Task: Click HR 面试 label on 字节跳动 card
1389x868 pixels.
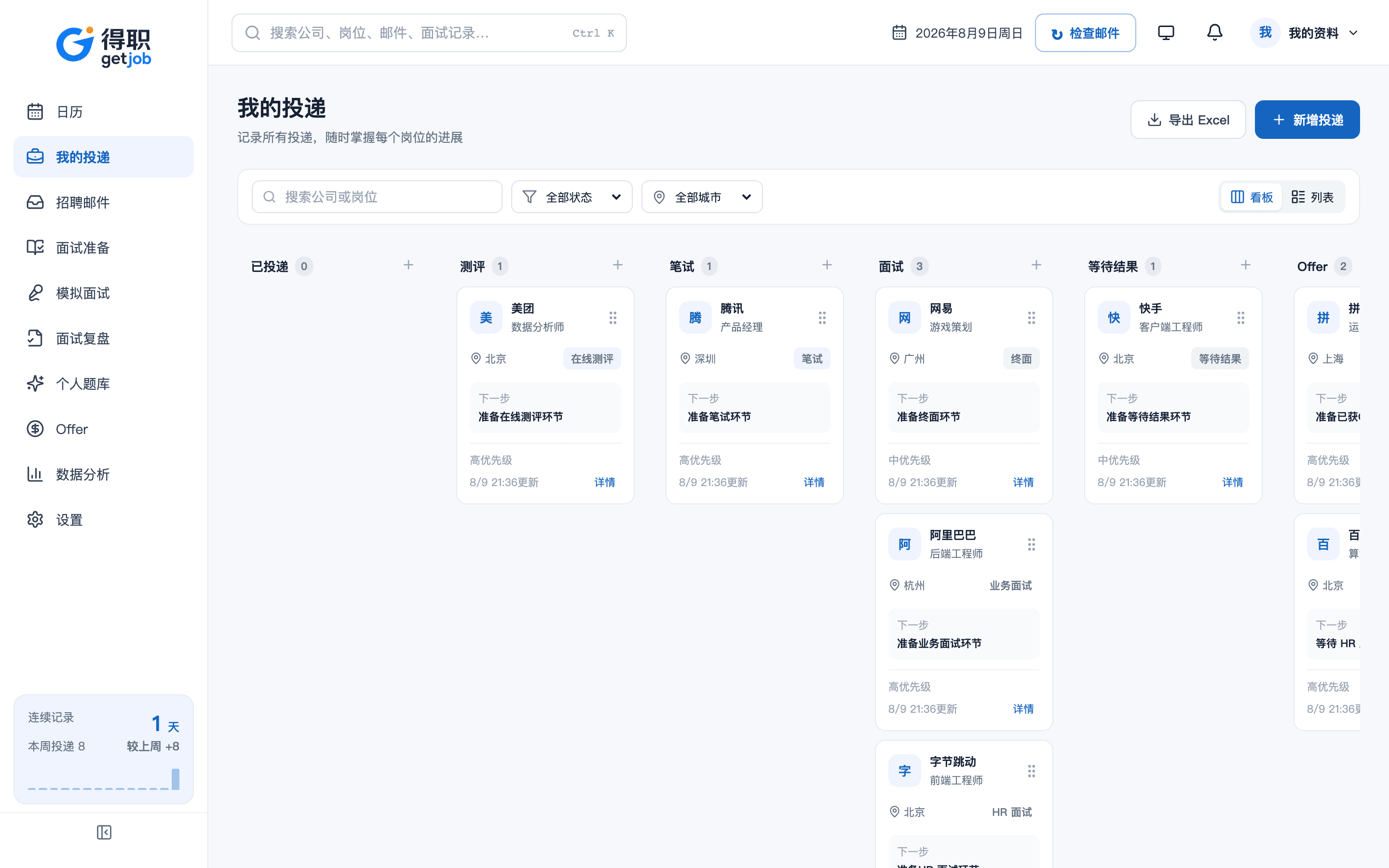Action: coord(1012,813)
